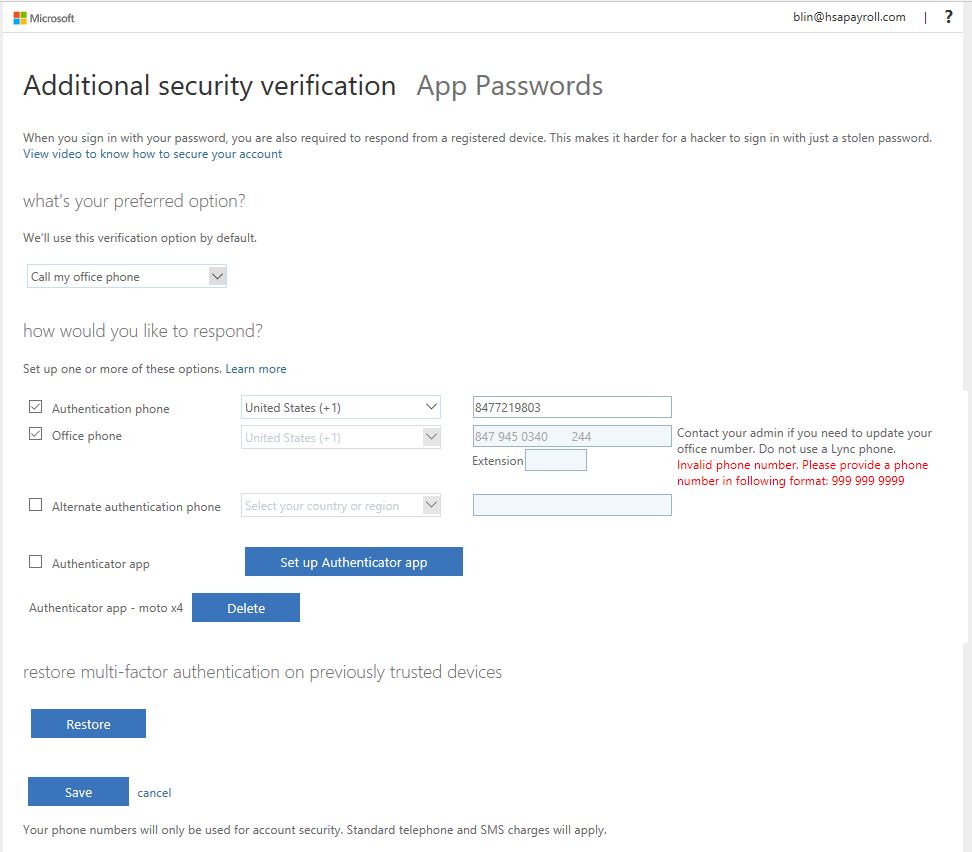Click Set up Authenticator app button
Screen dimensions: 972x852
(x=354, y=562)
